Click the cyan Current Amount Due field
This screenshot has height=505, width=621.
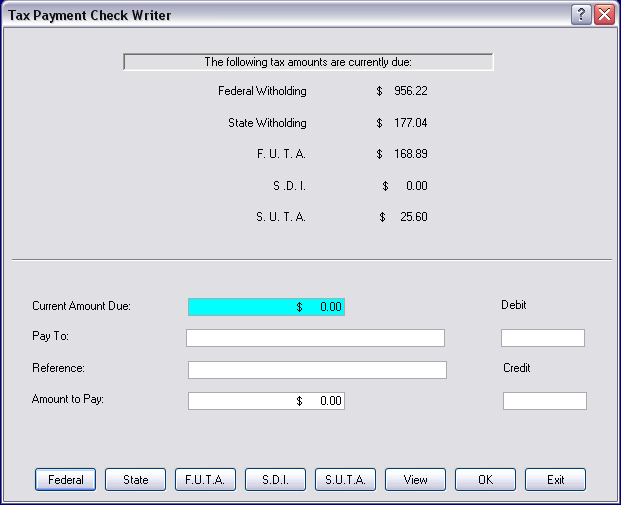pos(266,307)
